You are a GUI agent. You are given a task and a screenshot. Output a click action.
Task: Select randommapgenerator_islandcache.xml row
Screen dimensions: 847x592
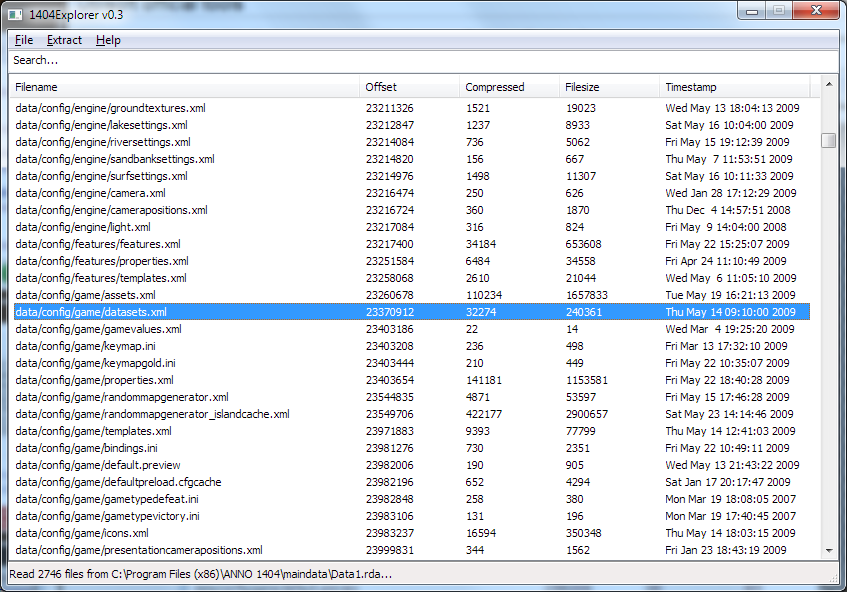412,414
